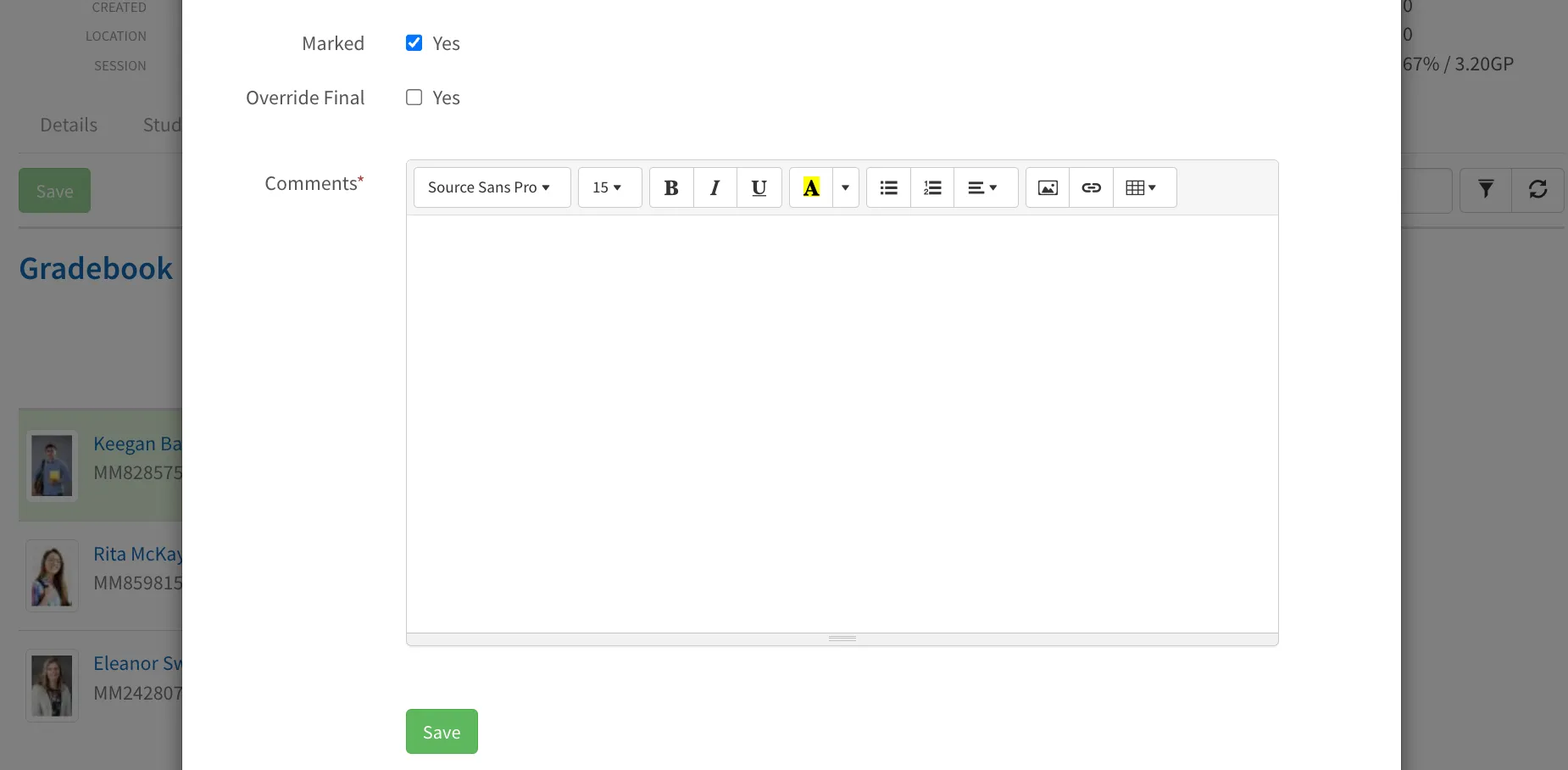This screenshot has width=1568, height=770.
Task: Open the text color options arrow
Action: click(x=846, y=187)
